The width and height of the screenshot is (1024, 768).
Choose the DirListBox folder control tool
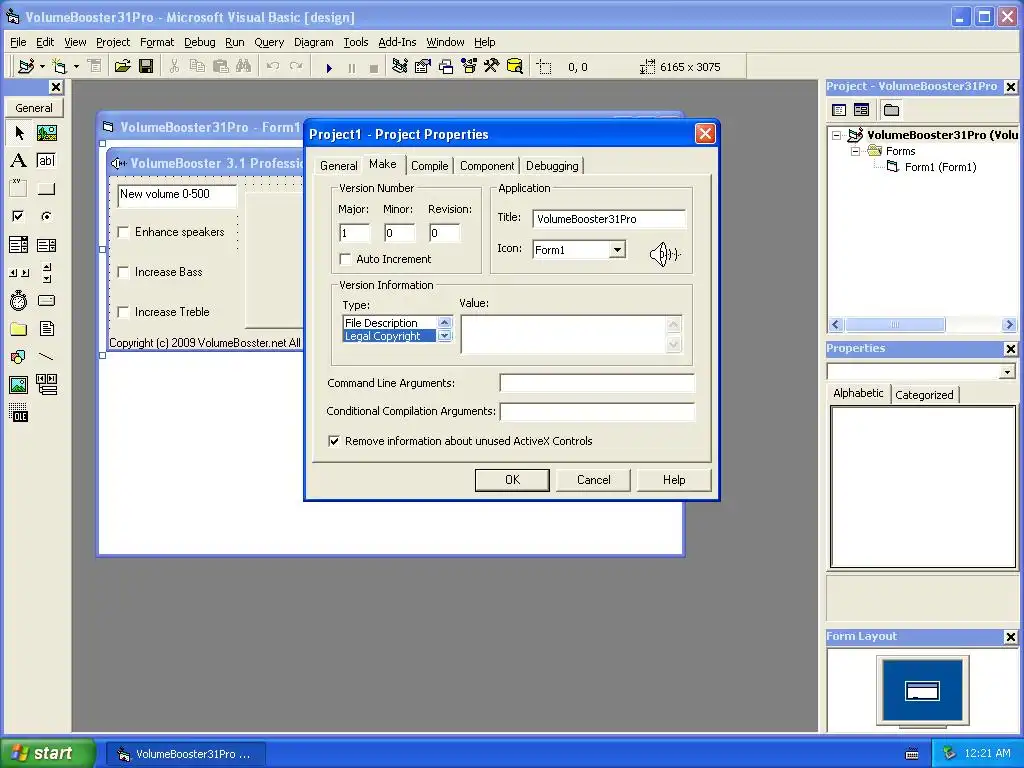[x=19, y=328]
